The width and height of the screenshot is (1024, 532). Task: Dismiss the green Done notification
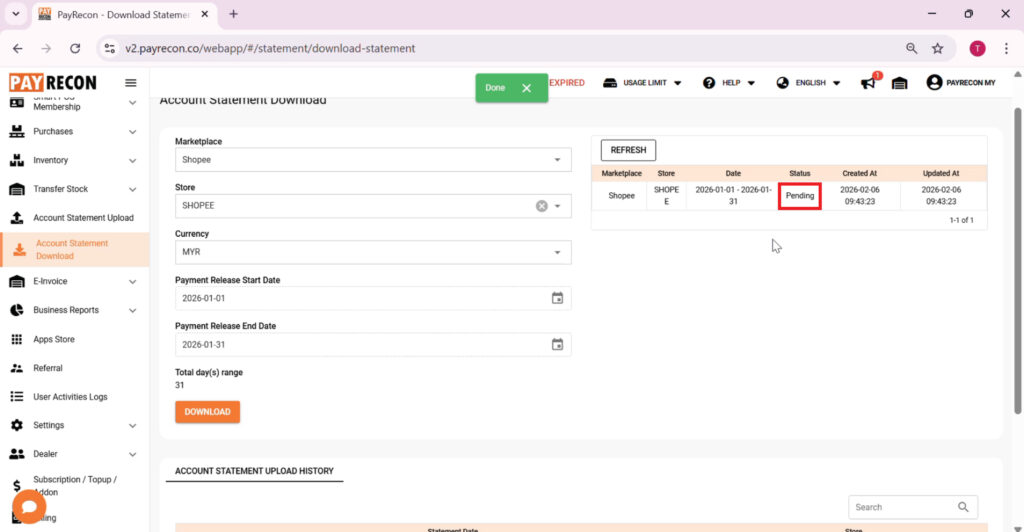coord(526,88)
